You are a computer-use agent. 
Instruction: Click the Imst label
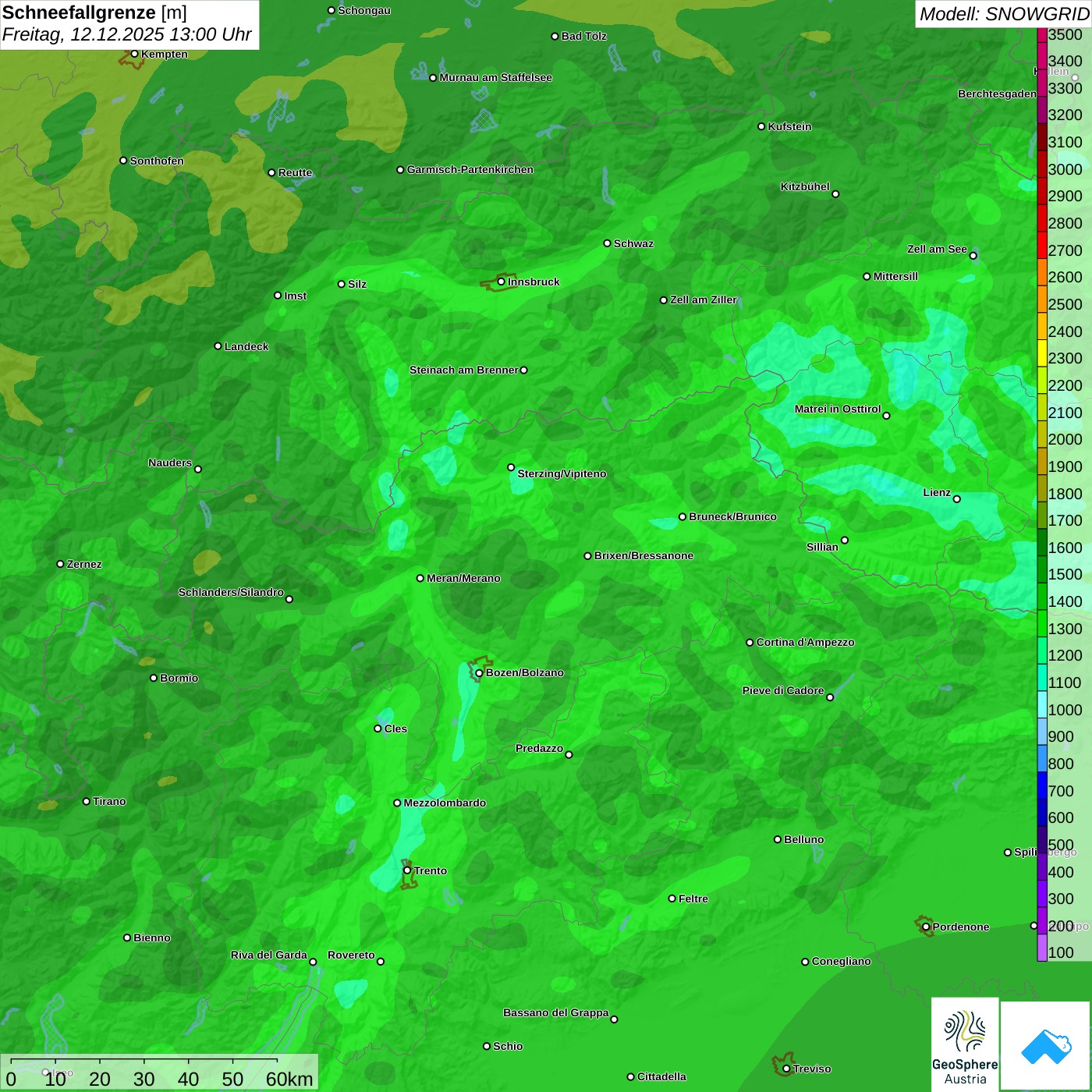click(296, 296)
